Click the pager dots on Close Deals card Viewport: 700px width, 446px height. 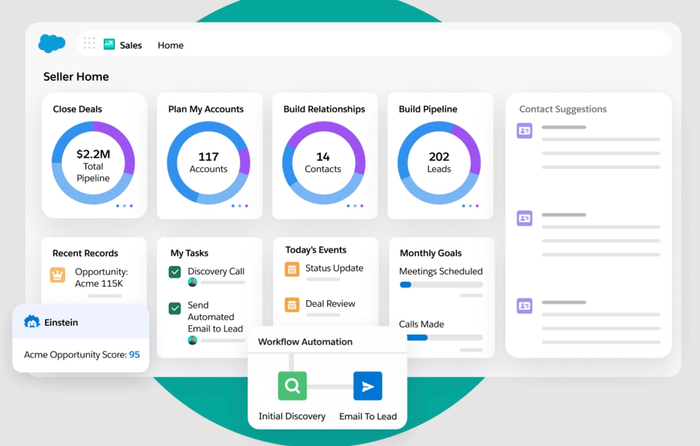coord(125,206)
